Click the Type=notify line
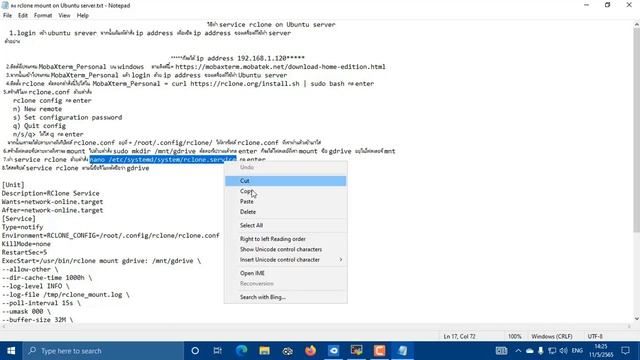 (x=22, y=227)
